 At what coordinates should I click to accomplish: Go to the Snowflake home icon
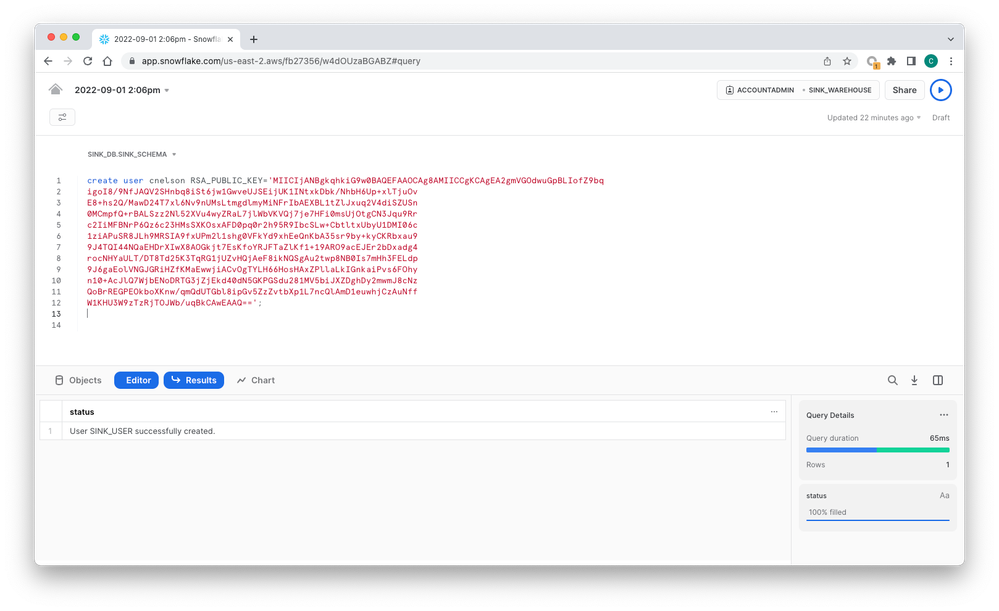pyautogui.click(x=55, y=90)
